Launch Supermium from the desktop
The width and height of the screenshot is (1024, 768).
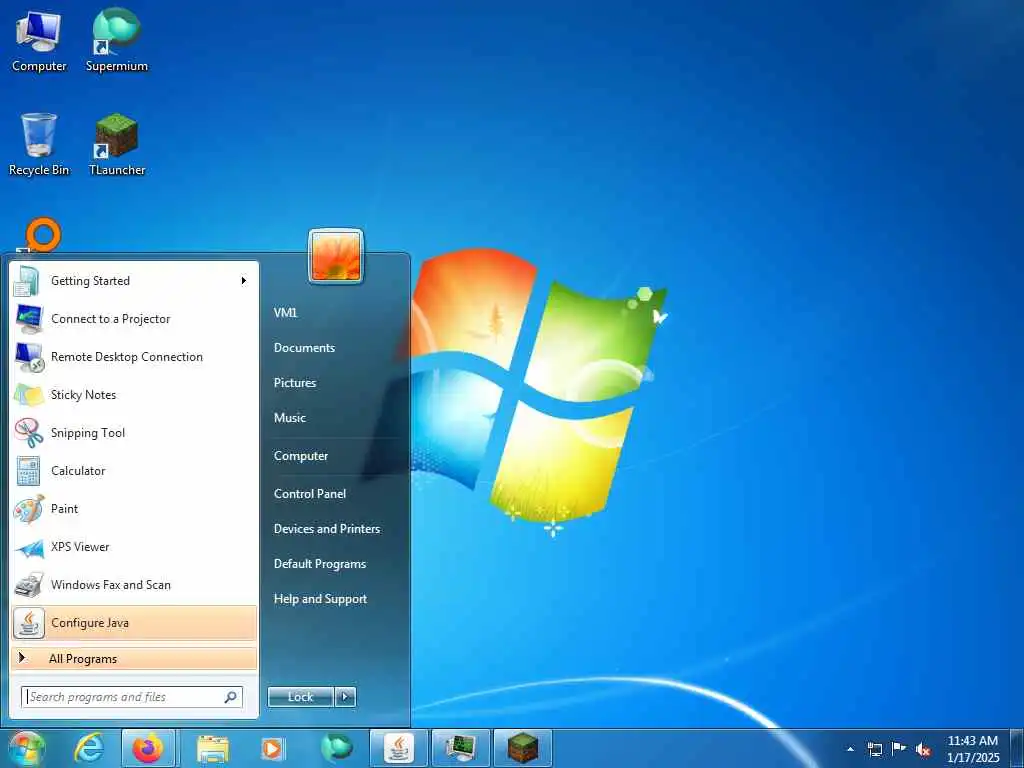[x=116, y=41]
